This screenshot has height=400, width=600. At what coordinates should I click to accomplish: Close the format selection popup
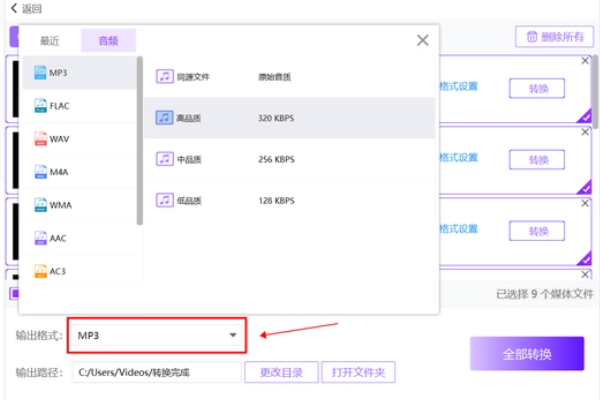point(422,40)
